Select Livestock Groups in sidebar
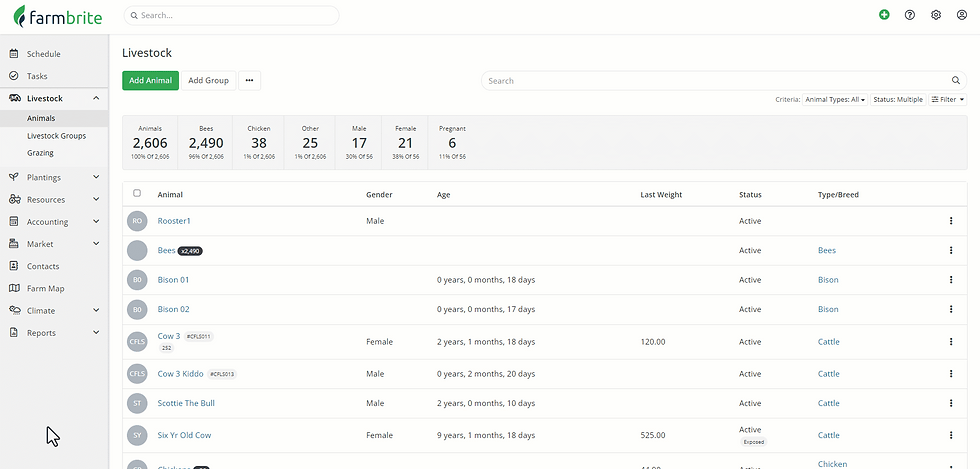980x469 pixels. click(x=56, y=136)
